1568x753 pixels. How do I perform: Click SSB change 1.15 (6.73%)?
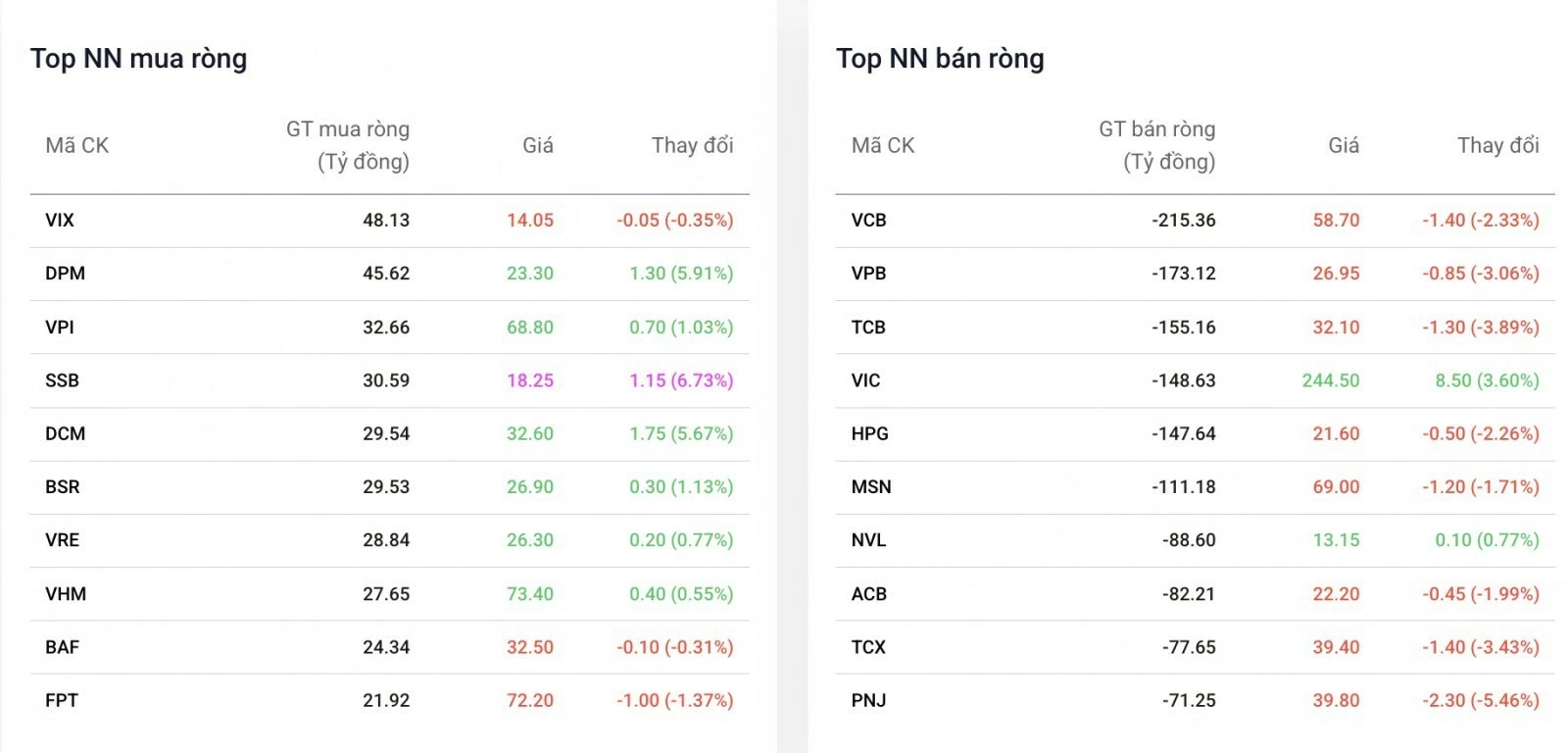click(x=681, y=380)
